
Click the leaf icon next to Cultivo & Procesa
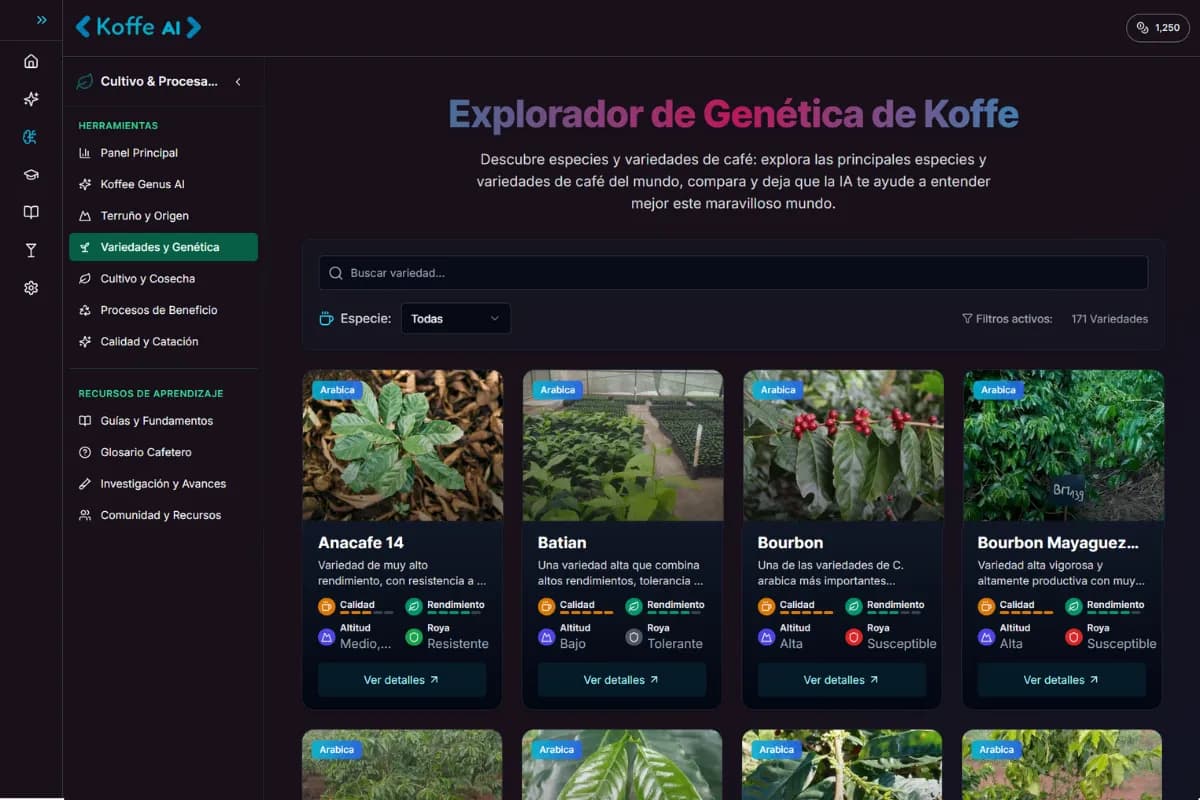pyautogui.click(x=83, y=82)
